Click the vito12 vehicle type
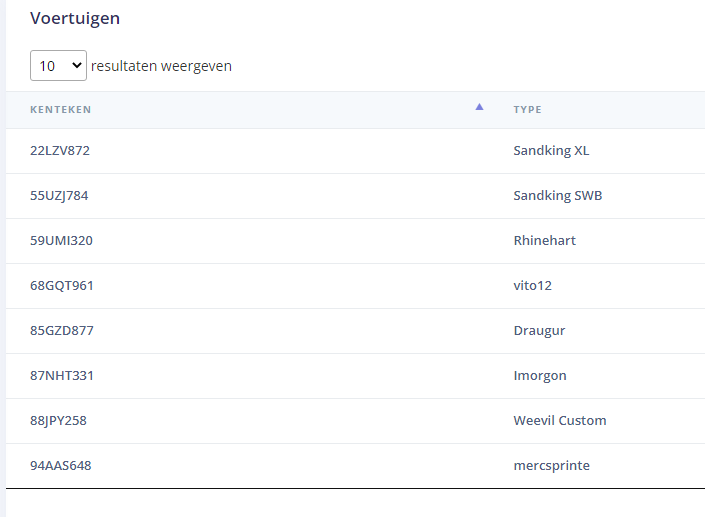 click(532, 286)
